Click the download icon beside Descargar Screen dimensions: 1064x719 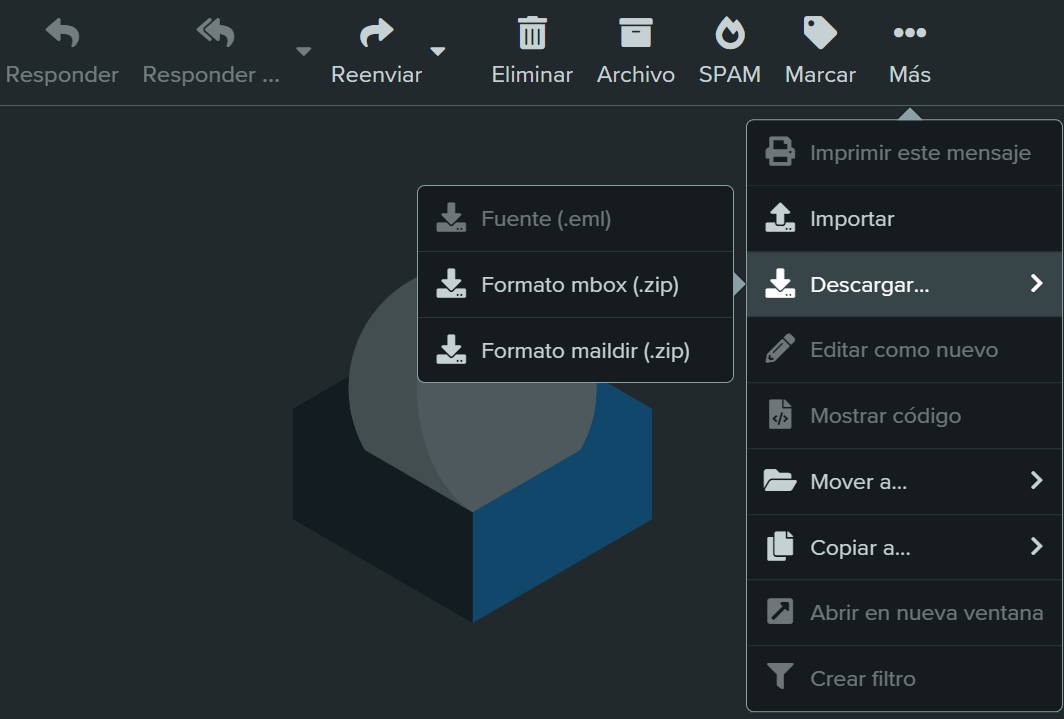click(780, 284)
